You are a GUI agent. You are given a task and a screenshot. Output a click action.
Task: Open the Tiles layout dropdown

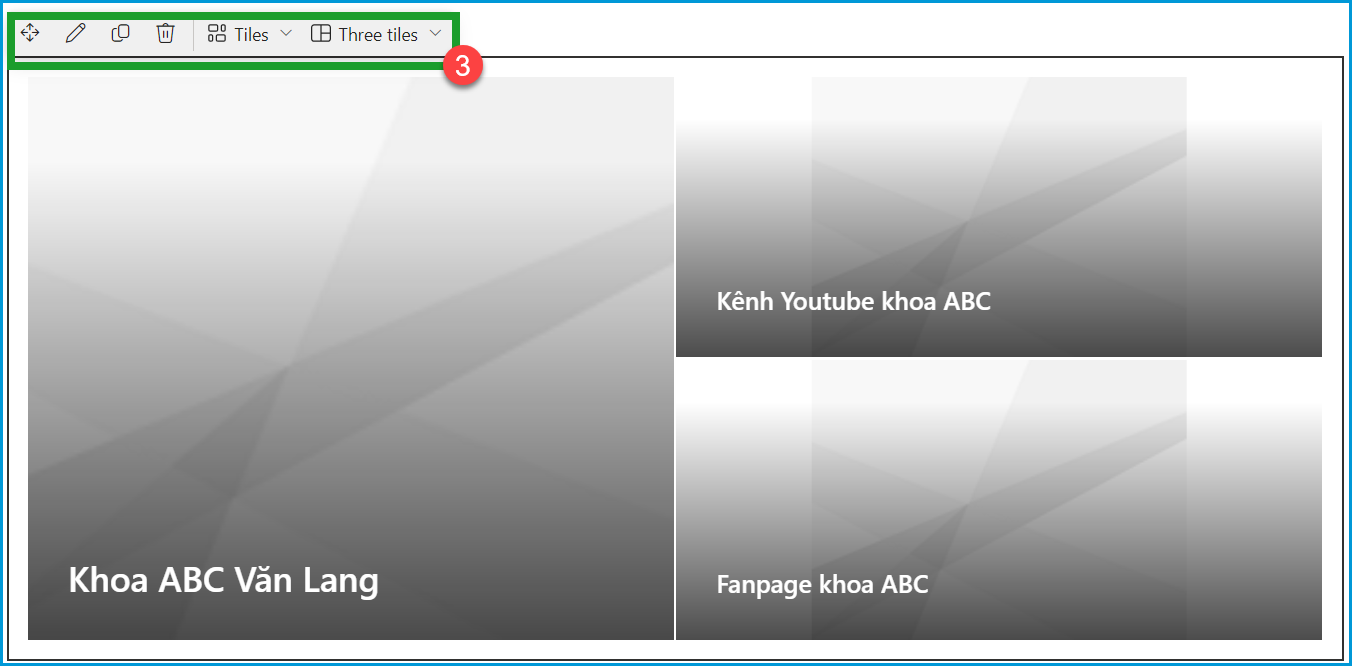click(x=249, y=34)
